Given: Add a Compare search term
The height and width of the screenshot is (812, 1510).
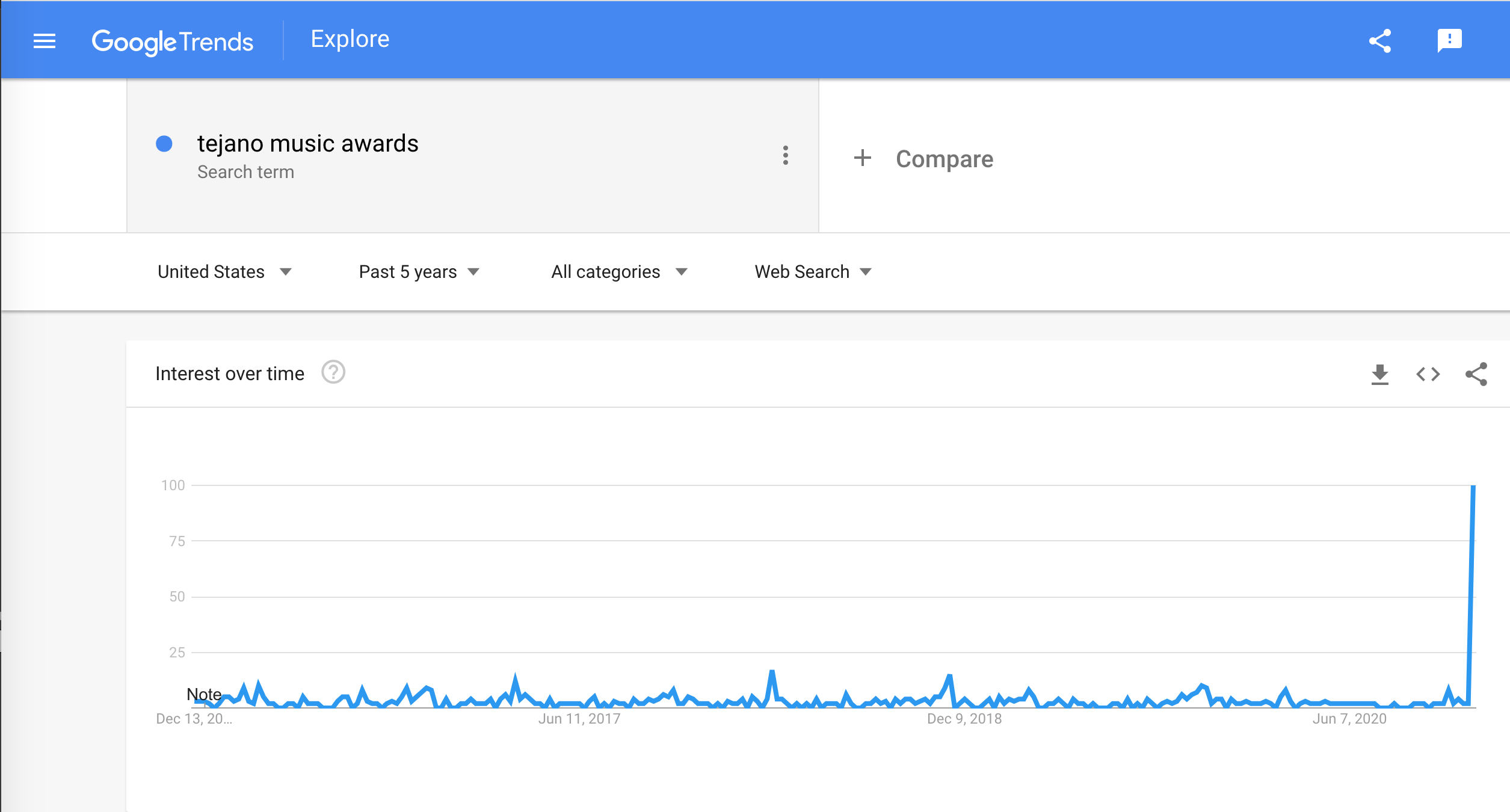Looking at the screenshot, I should (x=944, y=159).
